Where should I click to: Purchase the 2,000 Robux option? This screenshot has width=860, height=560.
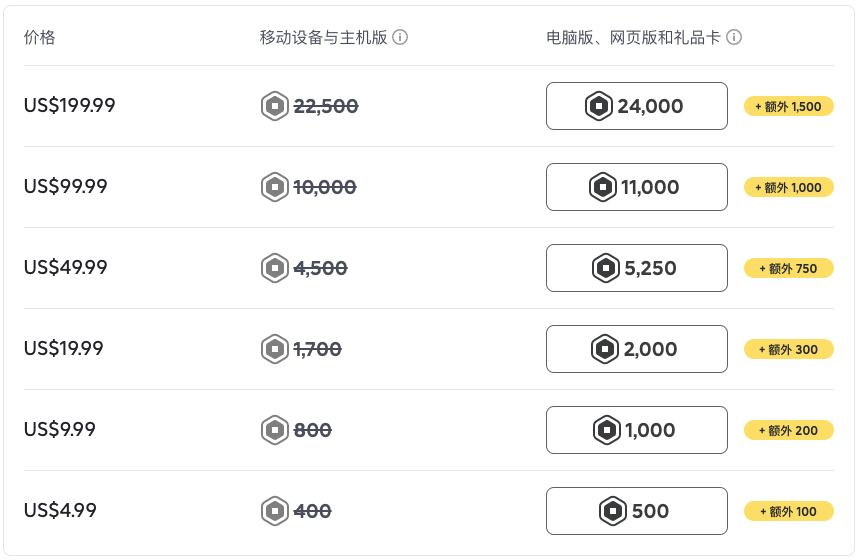click(636, 349)
